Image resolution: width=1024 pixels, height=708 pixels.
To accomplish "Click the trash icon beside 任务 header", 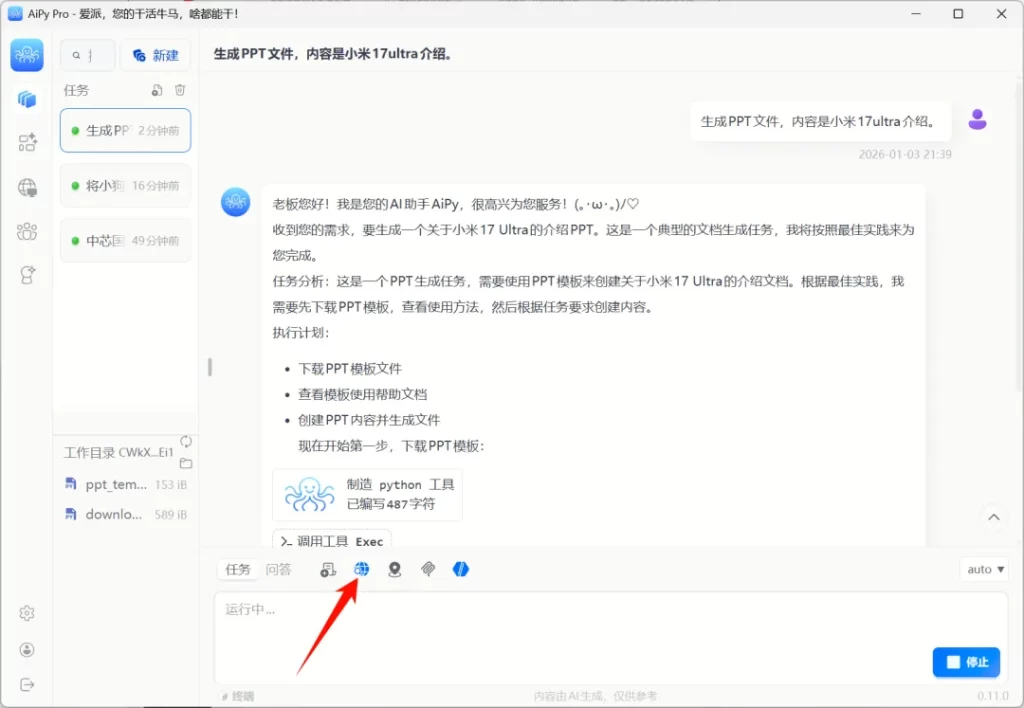I will pos(180,90).
